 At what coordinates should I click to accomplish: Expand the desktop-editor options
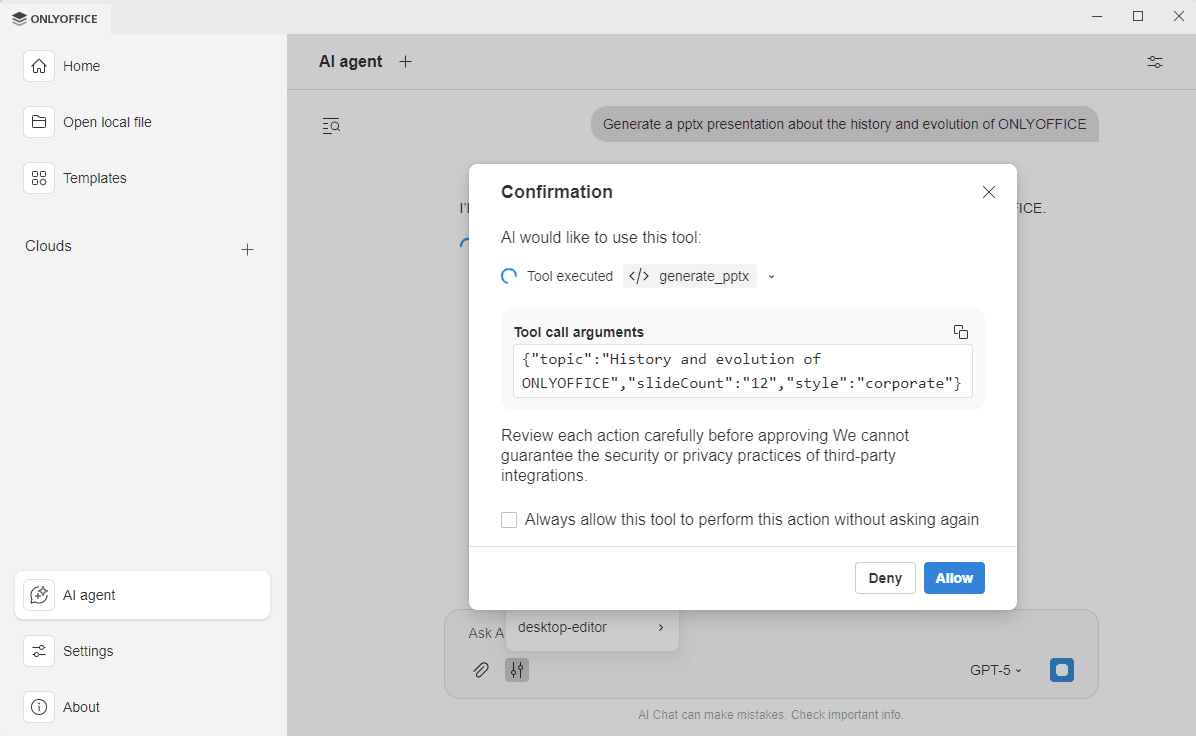pos(660,627)
